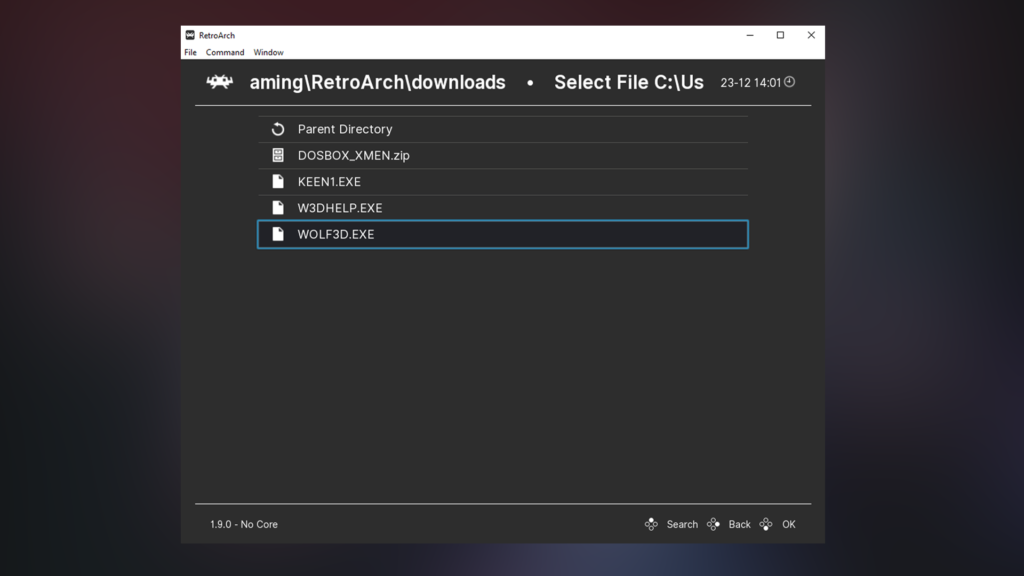
Task: Open the Window menu
Action: pos(268,52)
